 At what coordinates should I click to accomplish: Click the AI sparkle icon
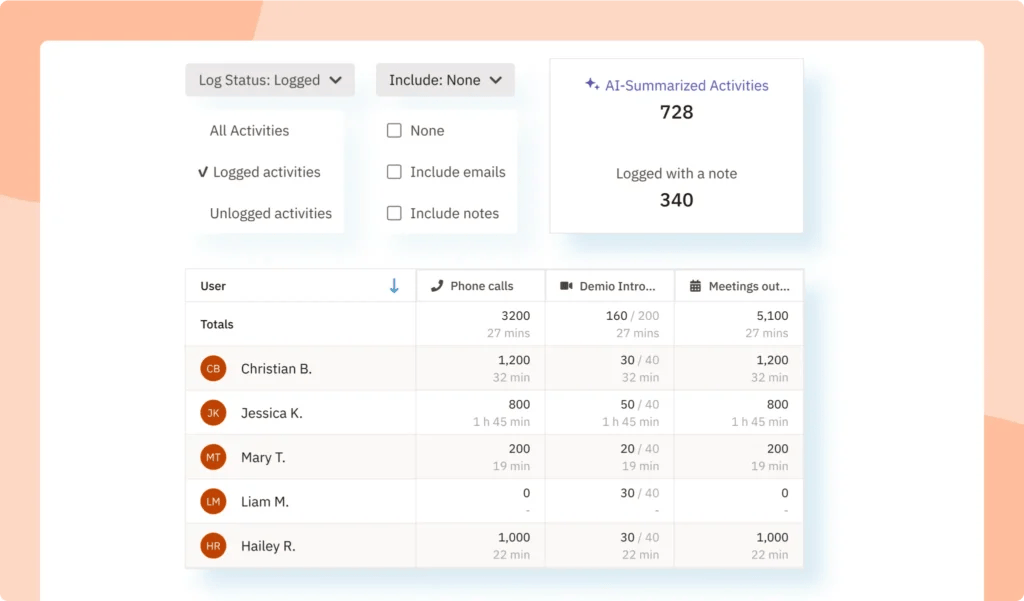(592, 84)
